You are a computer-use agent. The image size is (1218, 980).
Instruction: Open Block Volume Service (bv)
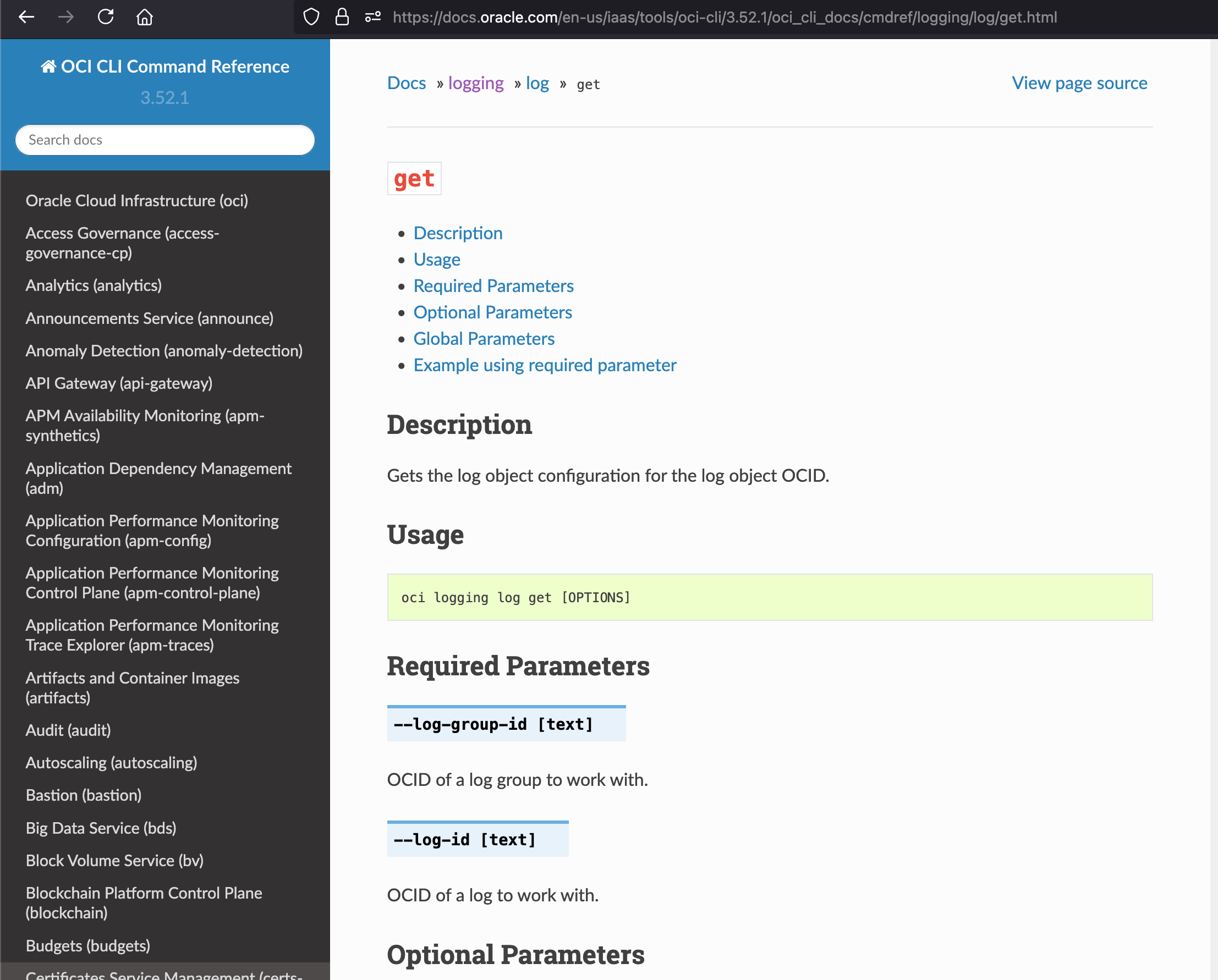tap(114, 860)
